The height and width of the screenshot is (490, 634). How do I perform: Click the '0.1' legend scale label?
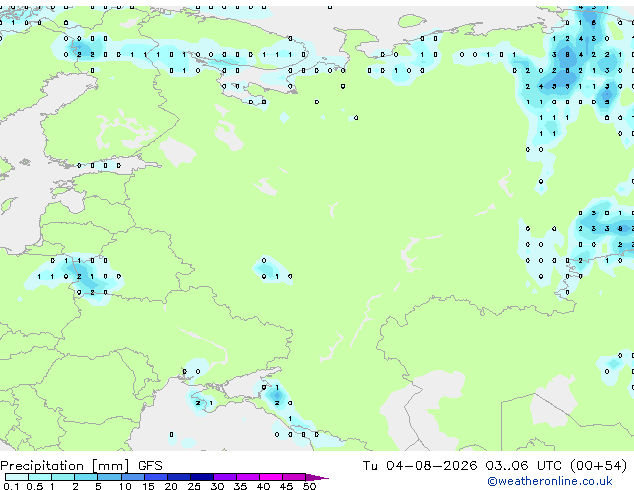click(x=11, y=486)
